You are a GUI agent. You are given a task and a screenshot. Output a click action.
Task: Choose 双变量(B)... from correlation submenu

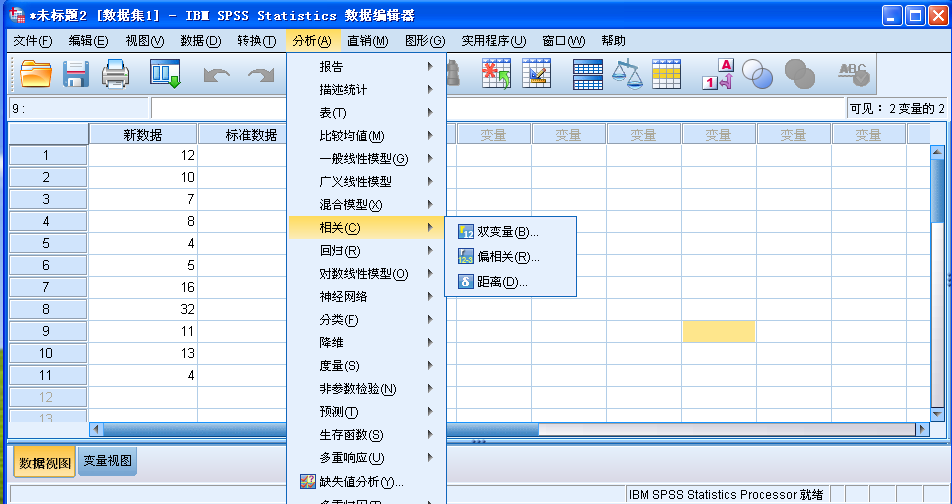click(511, 232)
